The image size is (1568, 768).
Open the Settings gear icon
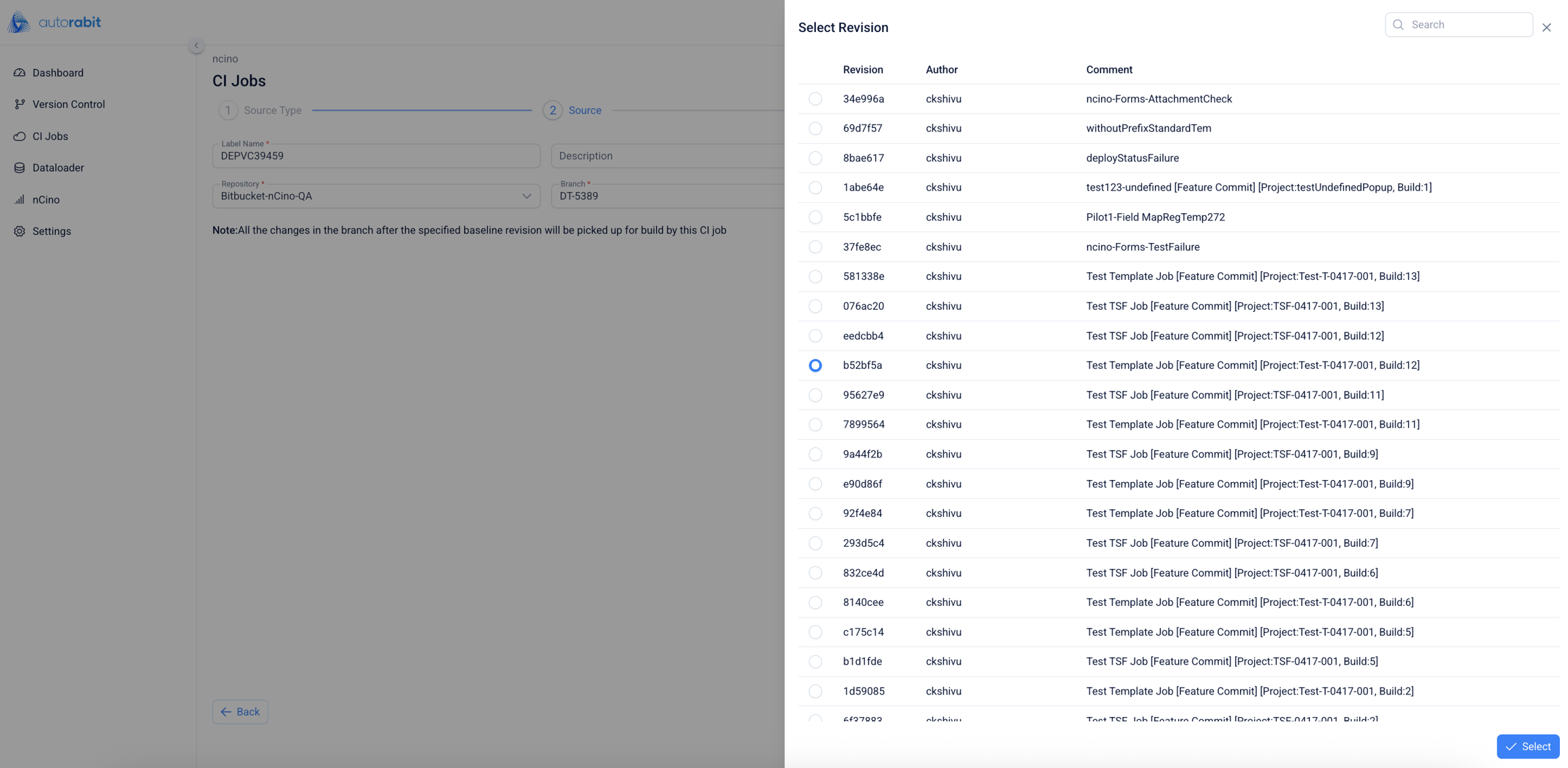(x=20, y=231)
